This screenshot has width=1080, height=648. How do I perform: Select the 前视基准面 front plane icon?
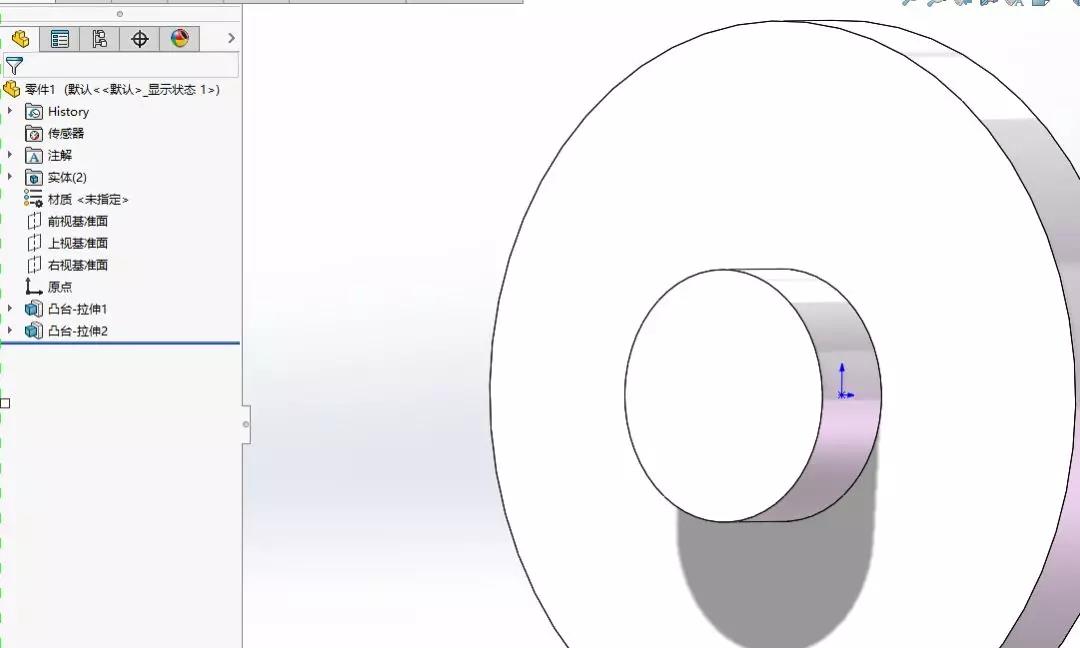(34, 221)
